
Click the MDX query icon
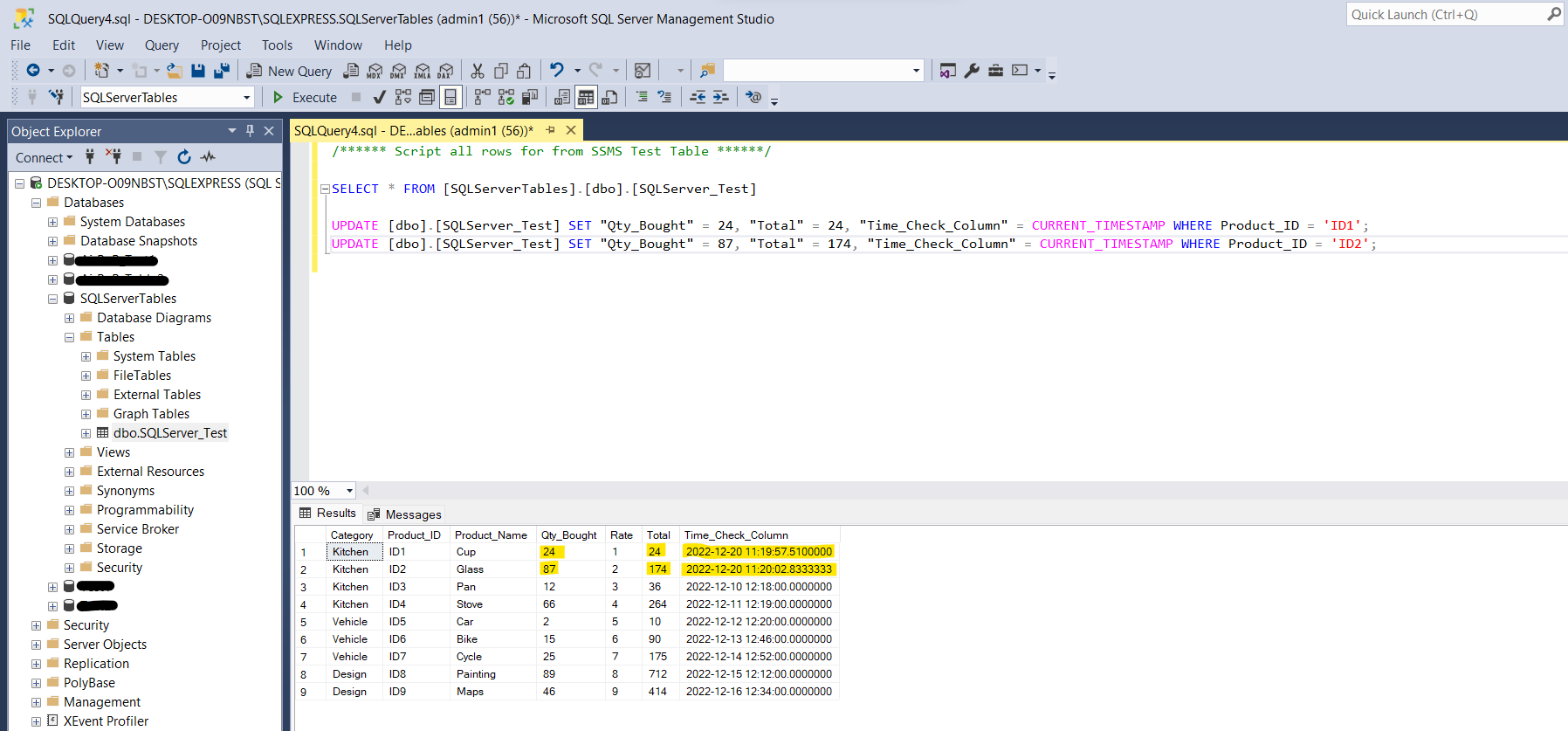pos(375,71)
